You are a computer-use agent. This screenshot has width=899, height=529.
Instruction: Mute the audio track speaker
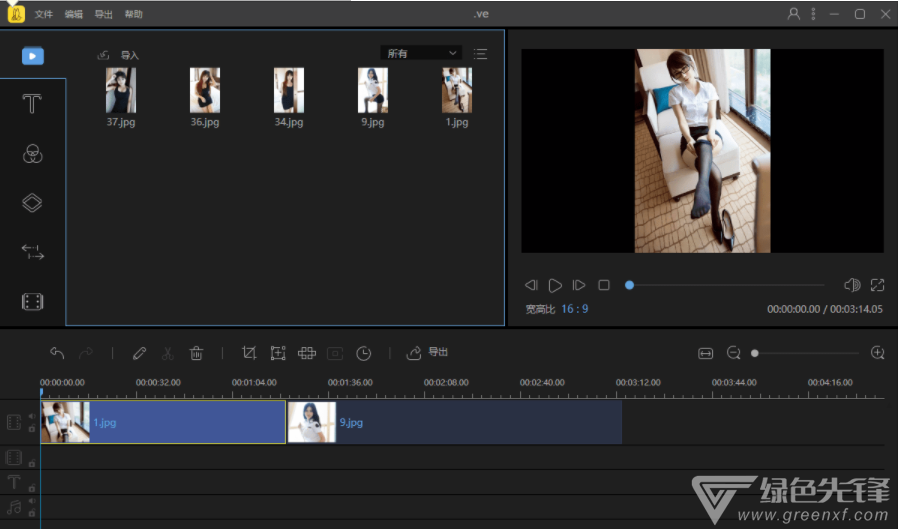(x=31, y=501)
